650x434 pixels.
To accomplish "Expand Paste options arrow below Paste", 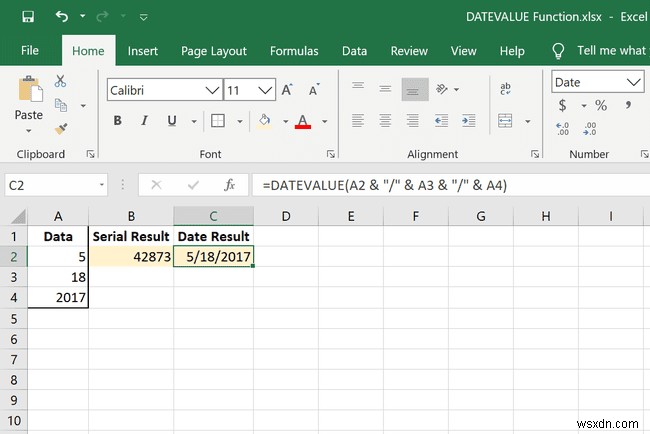I will click(x=29, y=131).
